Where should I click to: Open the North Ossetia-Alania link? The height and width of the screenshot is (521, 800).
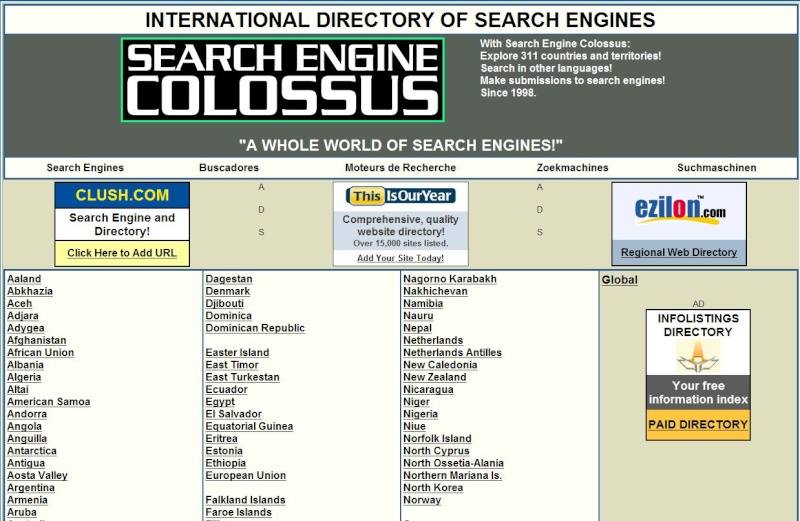[453, 463]
